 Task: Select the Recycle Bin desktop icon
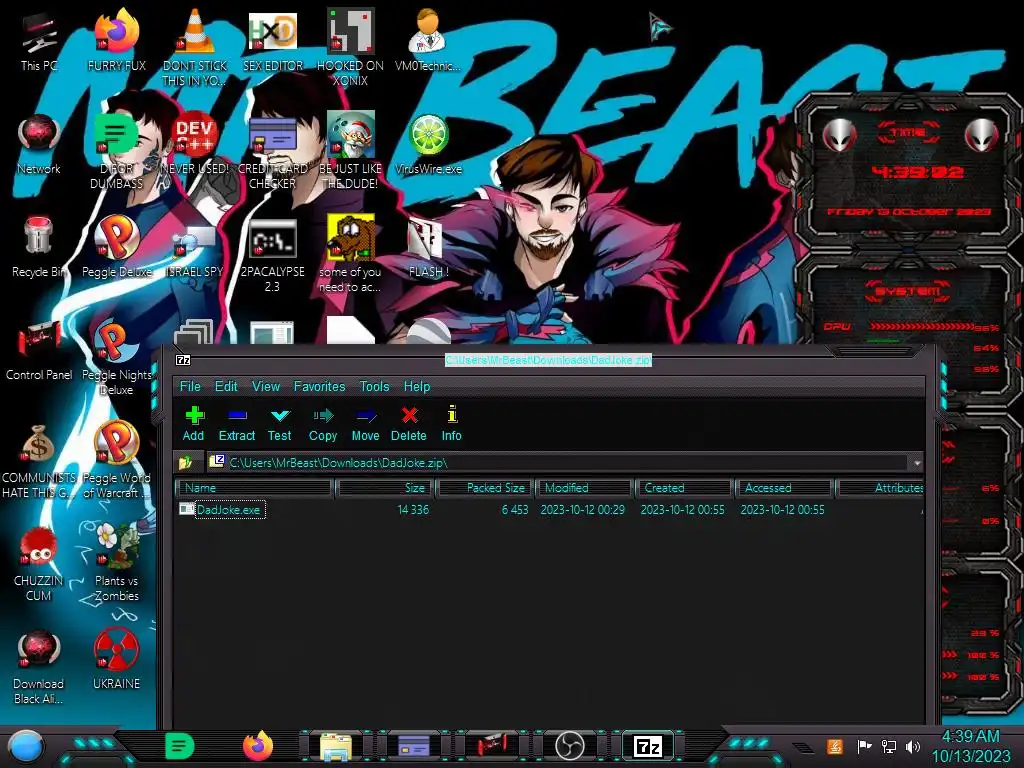coord(39,248)
